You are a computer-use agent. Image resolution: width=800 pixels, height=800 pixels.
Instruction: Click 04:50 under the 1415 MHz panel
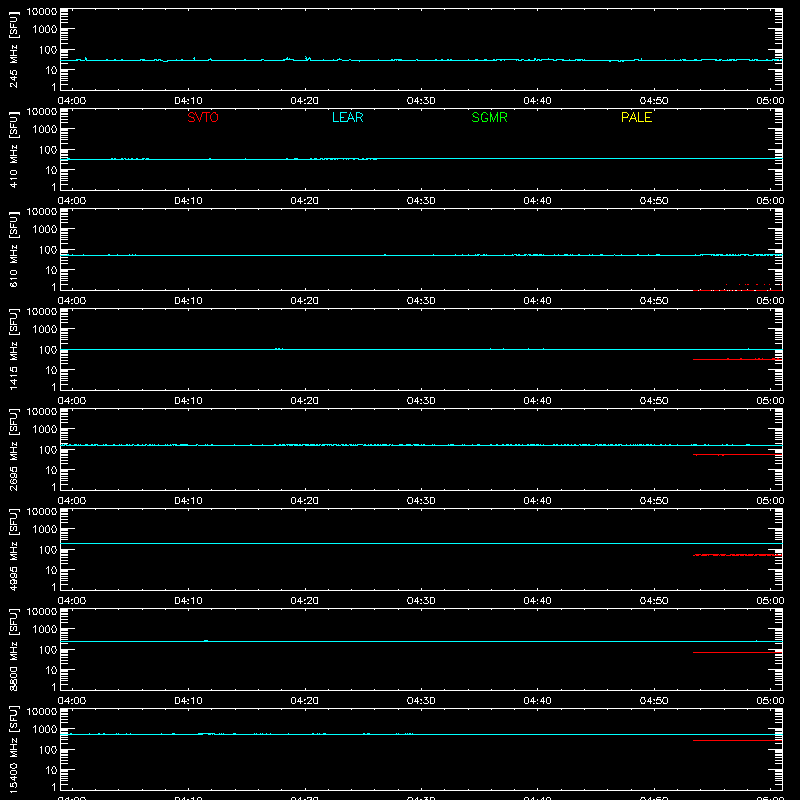coord(654,401)
